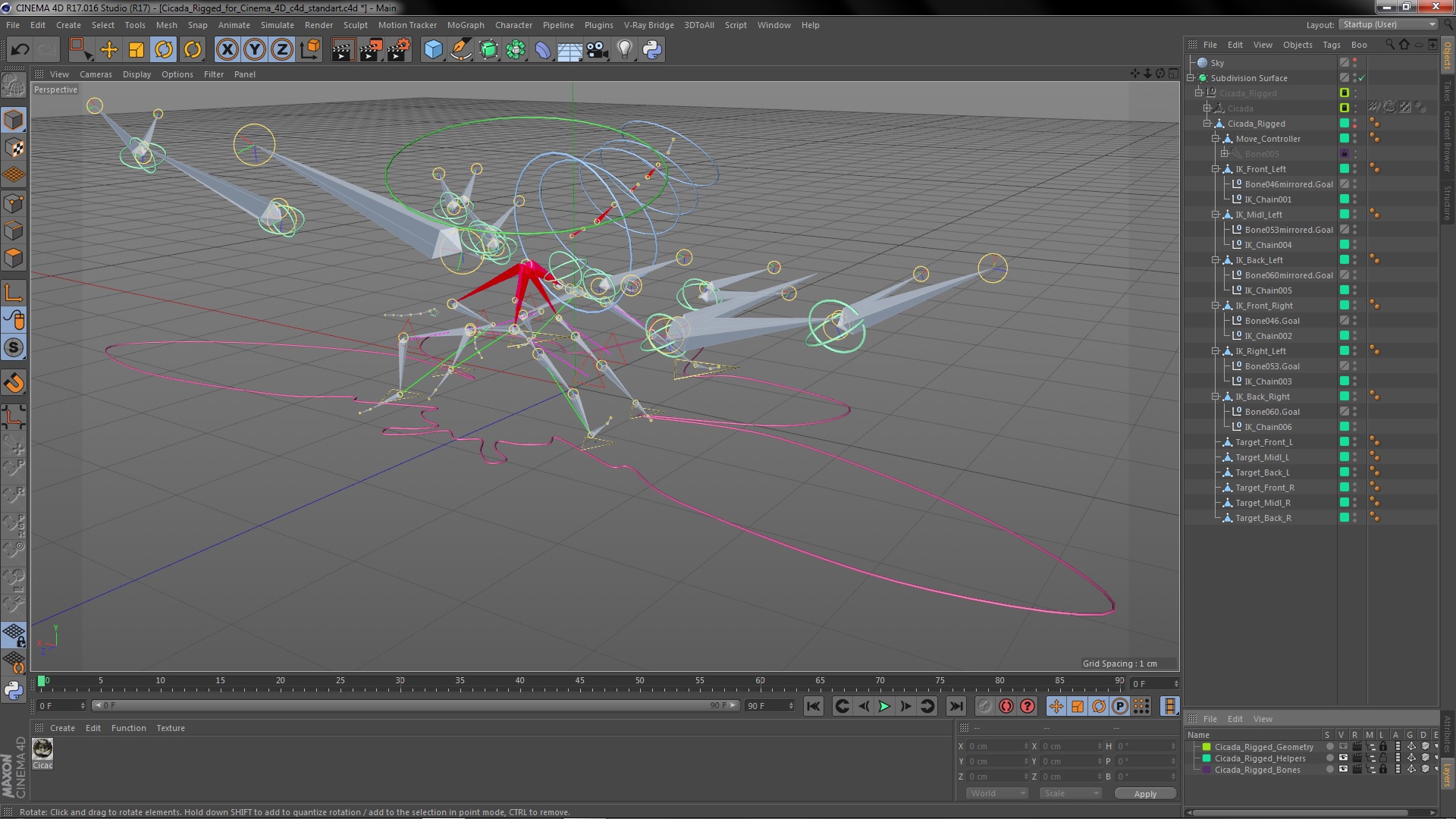This screenshot has width=1456, height=819.
Task: Open the spline pen tool
Action: tap(460, 50)
